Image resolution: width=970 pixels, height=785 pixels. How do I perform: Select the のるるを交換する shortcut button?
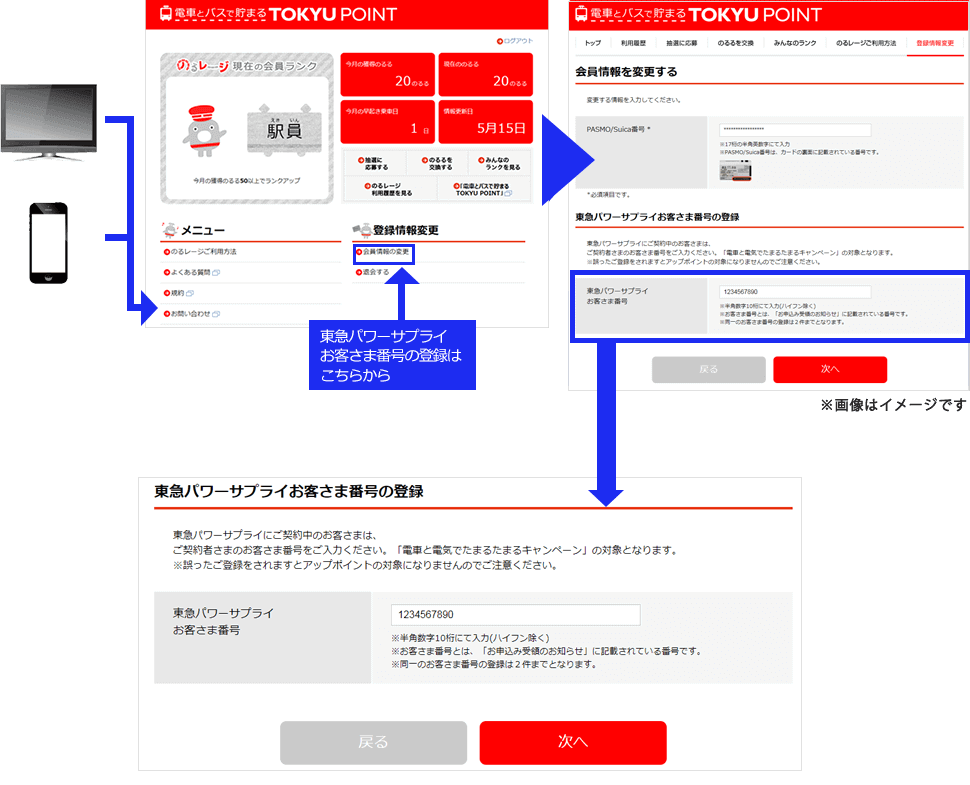pos(437,163)
